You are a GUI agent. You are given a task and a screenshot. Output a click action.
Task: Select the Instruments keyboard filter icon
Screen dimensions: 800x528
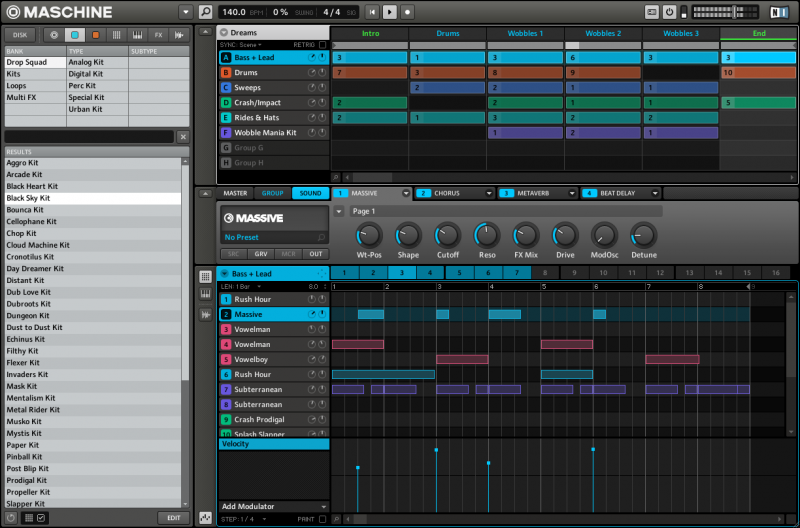click(x=137, y=35)
